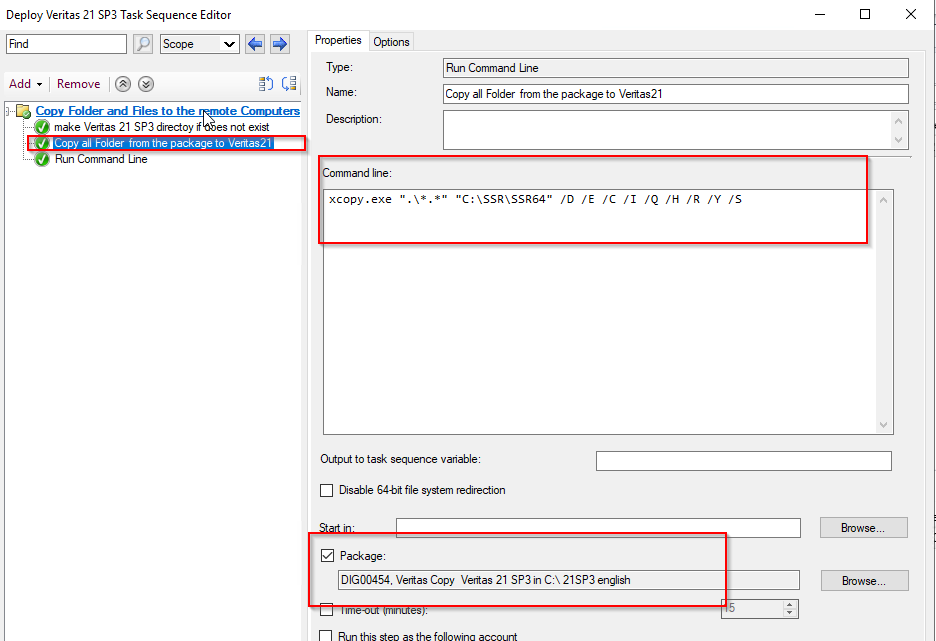Image resolution: width=936 pixels, height=641 pixels.
Task: Move step down with double-chevron down icon
Action: pyautogui.click(x=146, y=84)
